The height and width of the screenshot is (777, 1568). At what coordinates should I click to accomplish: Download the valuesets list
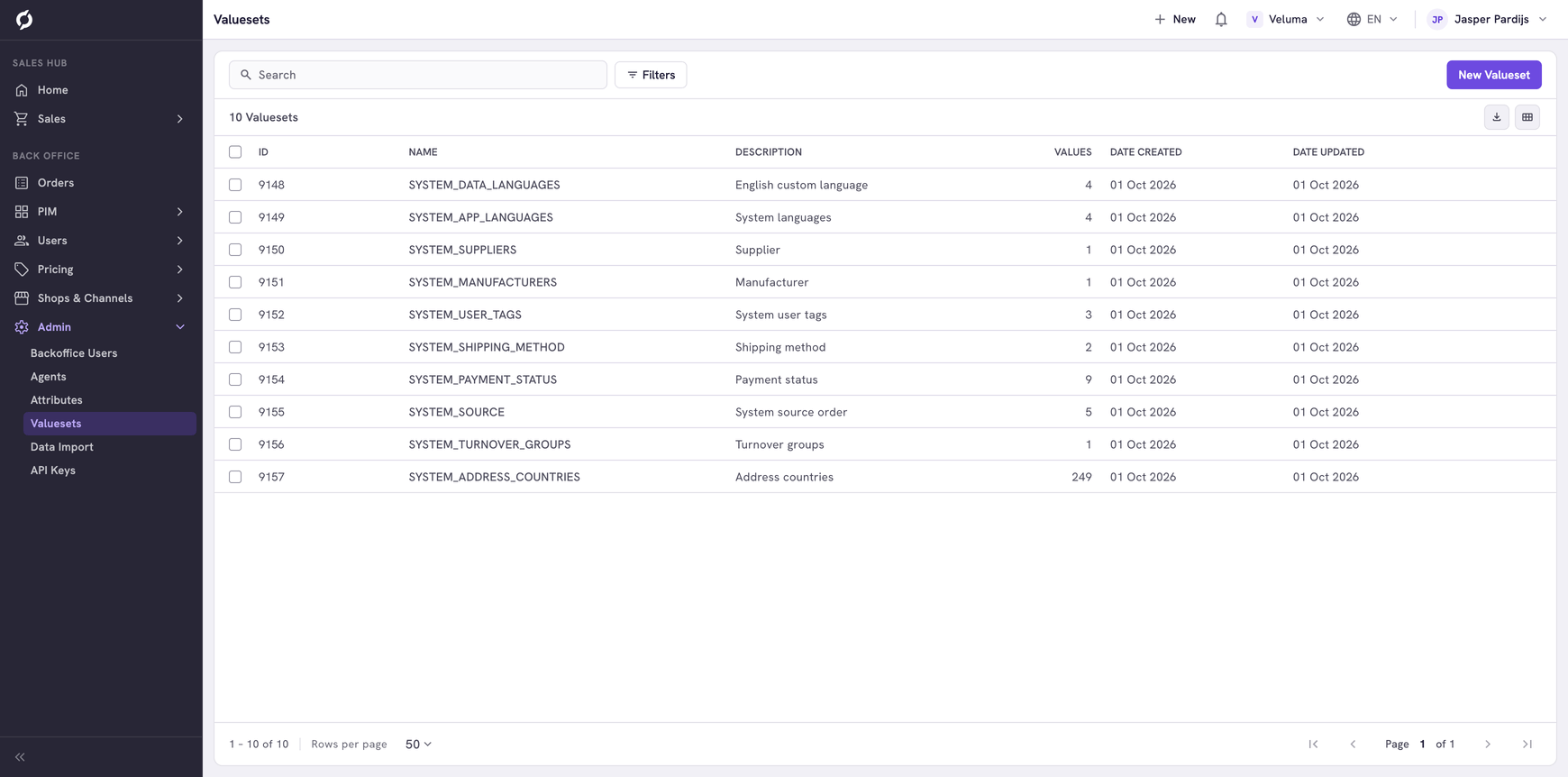click(1497, 117)
